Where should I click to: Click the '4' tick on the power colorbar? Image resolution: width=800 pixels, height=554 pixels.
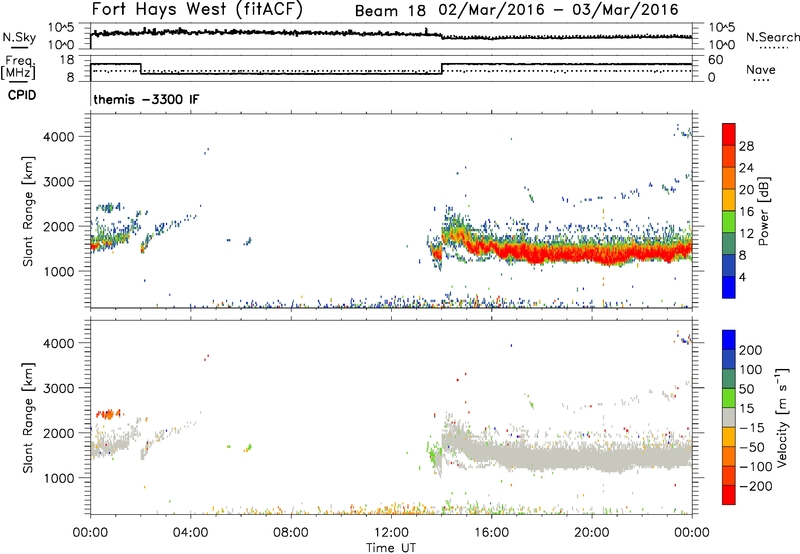click(x=742, y=277)
